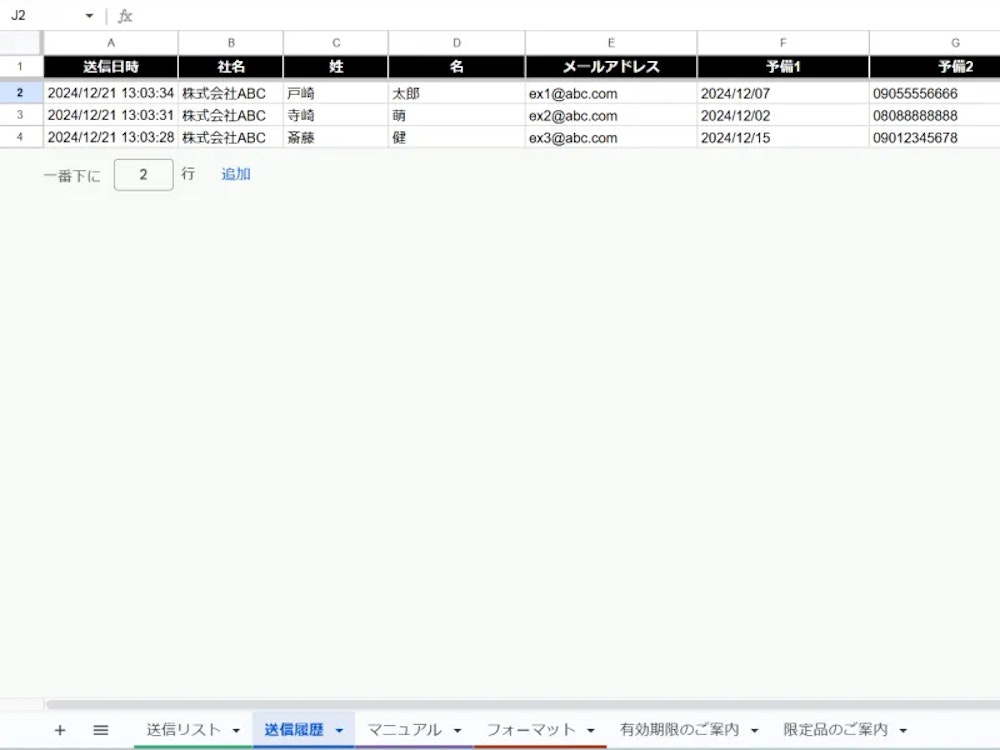Select cell 2024/12/21 13:03:31

111,115
